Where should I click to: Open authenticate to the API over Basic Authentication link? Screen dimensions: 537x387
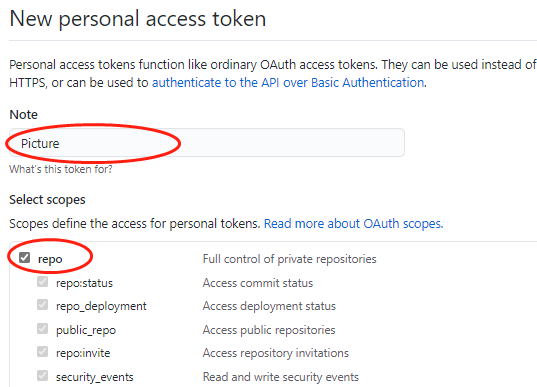(x=288, y=83)
